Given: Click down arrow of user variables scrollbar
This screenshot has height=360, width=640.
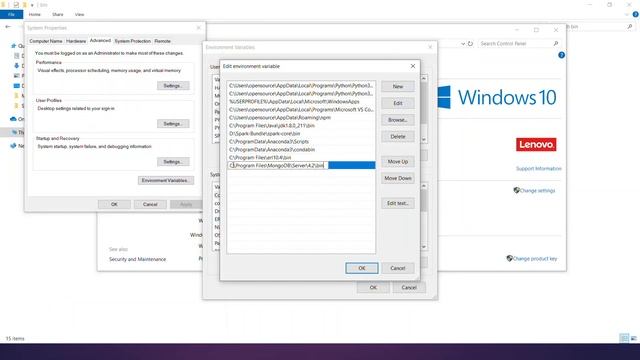Looking at the screenshot, I should pos(424,139).
